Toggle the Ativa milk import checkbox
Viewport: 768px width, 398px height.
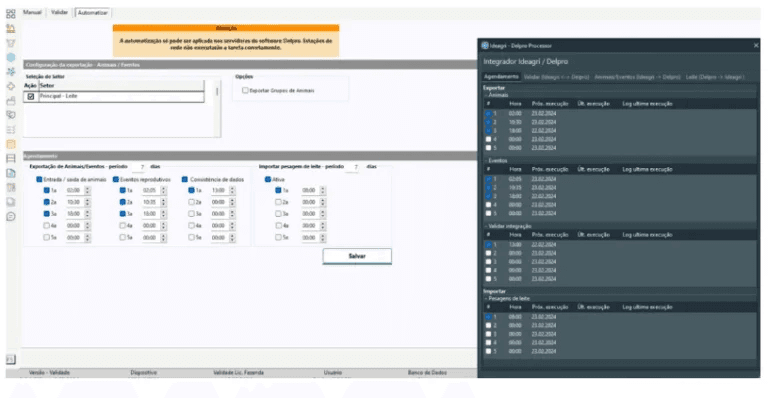268,180
